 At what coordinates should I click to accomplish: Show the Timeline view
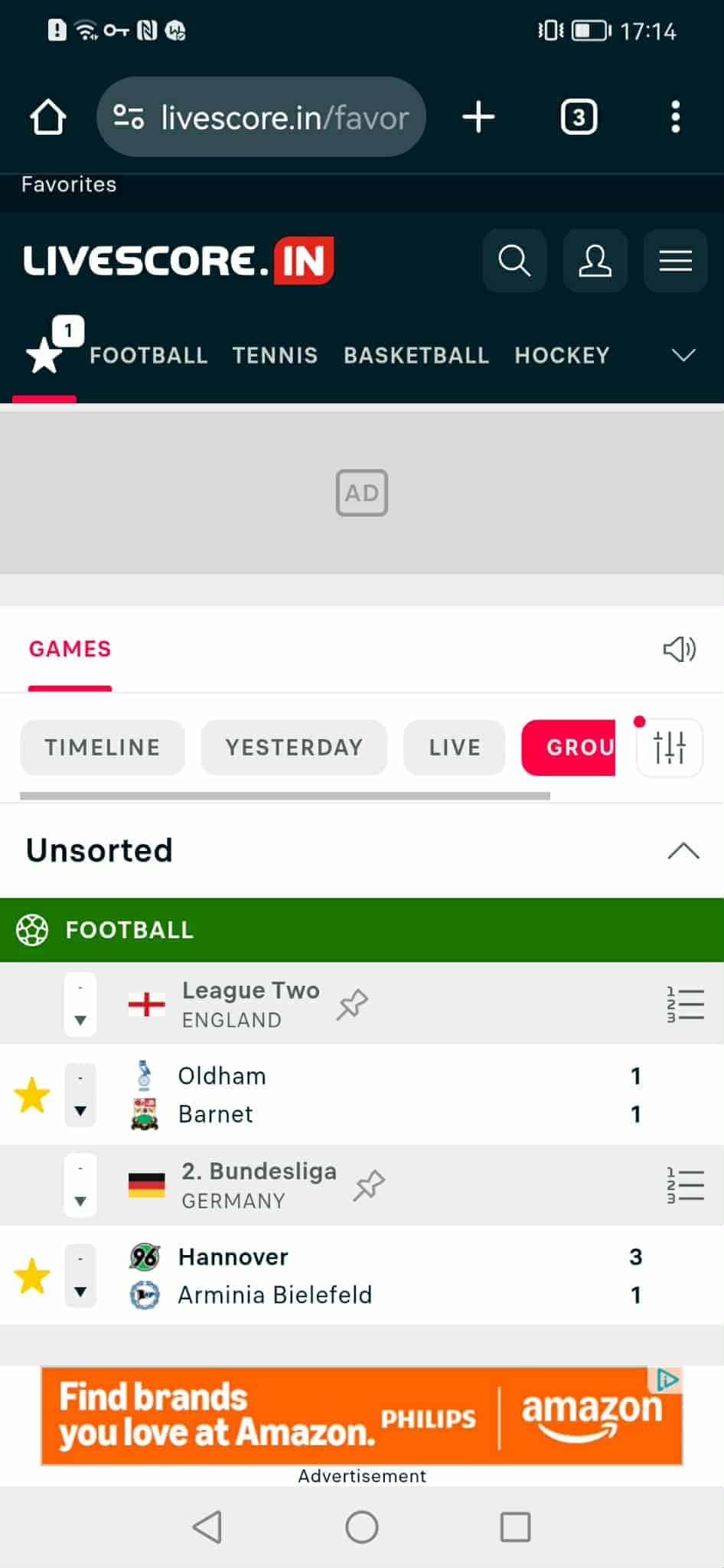(x=103, y=748)
